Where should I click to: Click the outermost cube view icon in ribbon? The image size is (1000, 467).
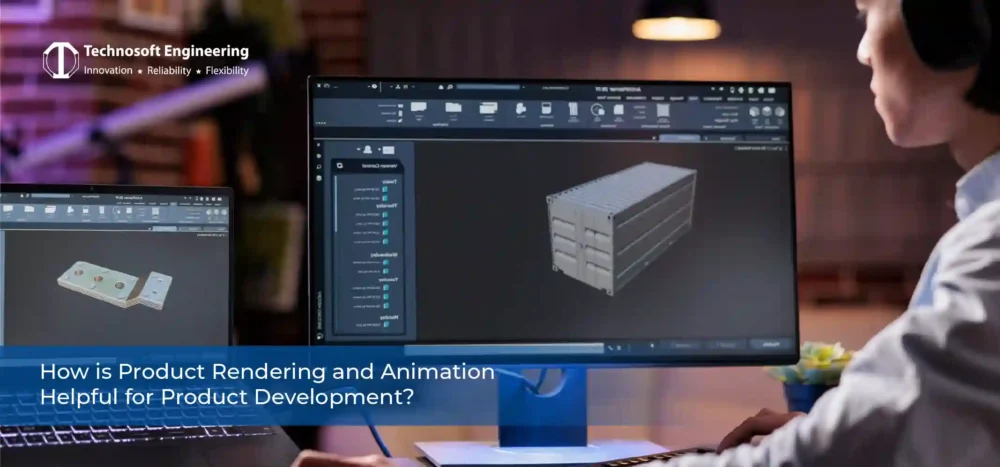[779, 111]
